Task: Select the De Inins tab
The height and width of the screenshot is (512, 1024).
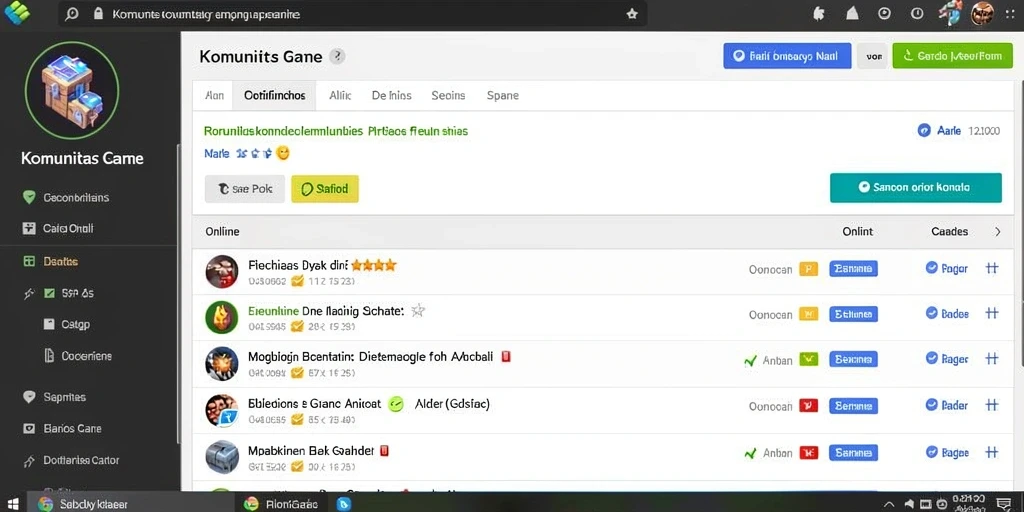Action: click(x=391, y=95)
